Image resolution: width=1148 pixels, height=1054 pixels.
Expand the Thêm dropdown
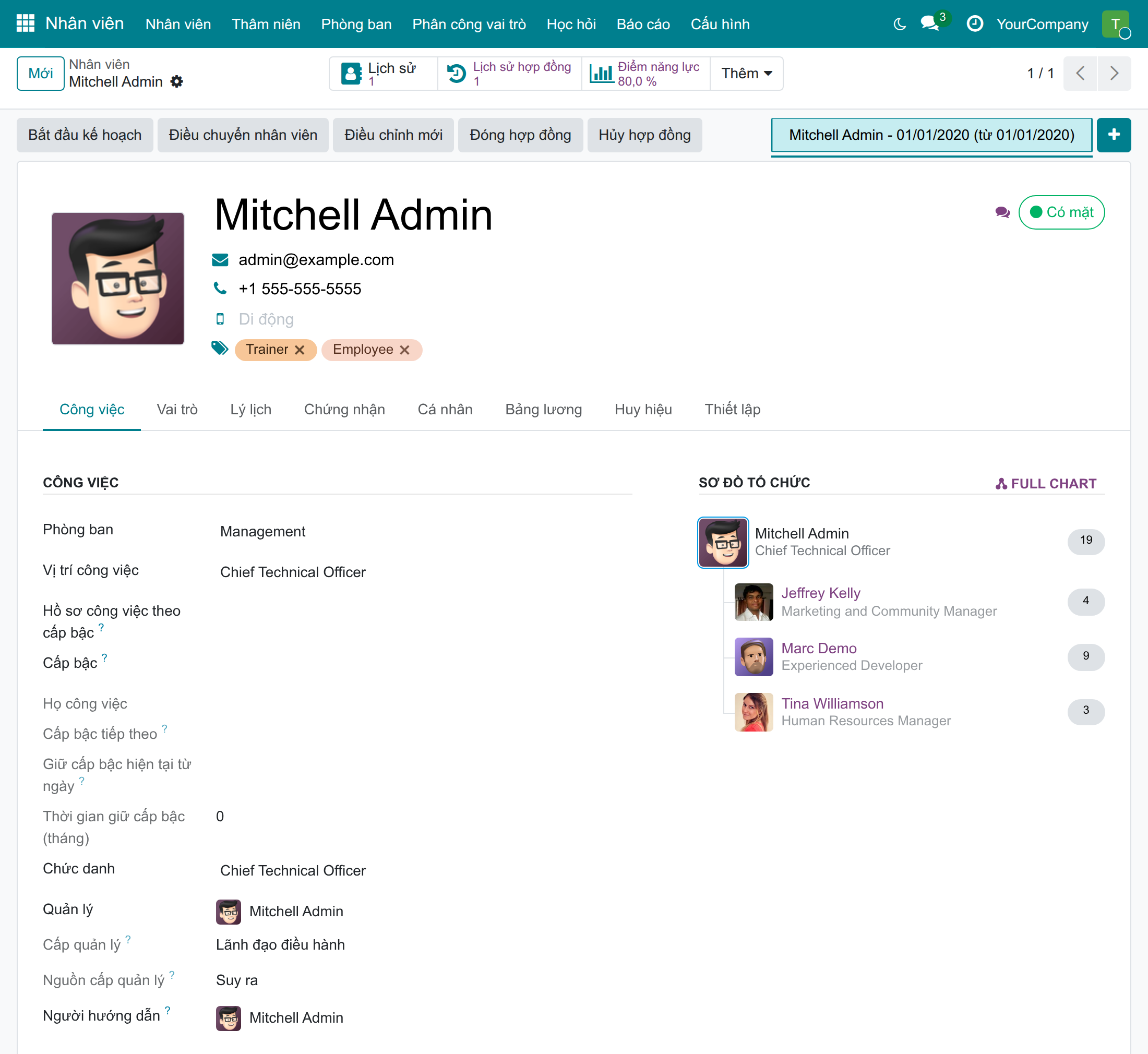tap(746, 74)
